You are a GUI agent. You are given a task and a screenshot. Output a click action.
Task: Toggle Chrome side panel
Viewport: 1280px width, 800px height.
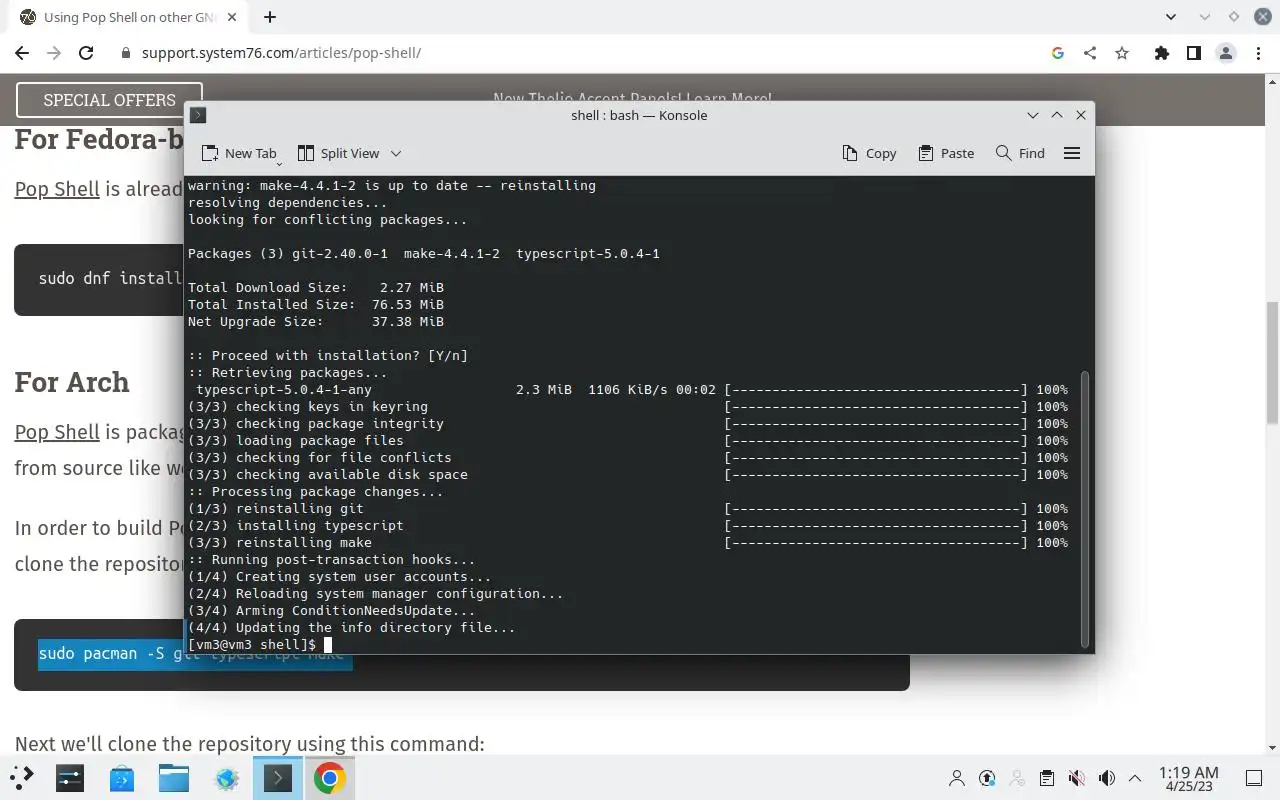click(x=1193, y=53)
